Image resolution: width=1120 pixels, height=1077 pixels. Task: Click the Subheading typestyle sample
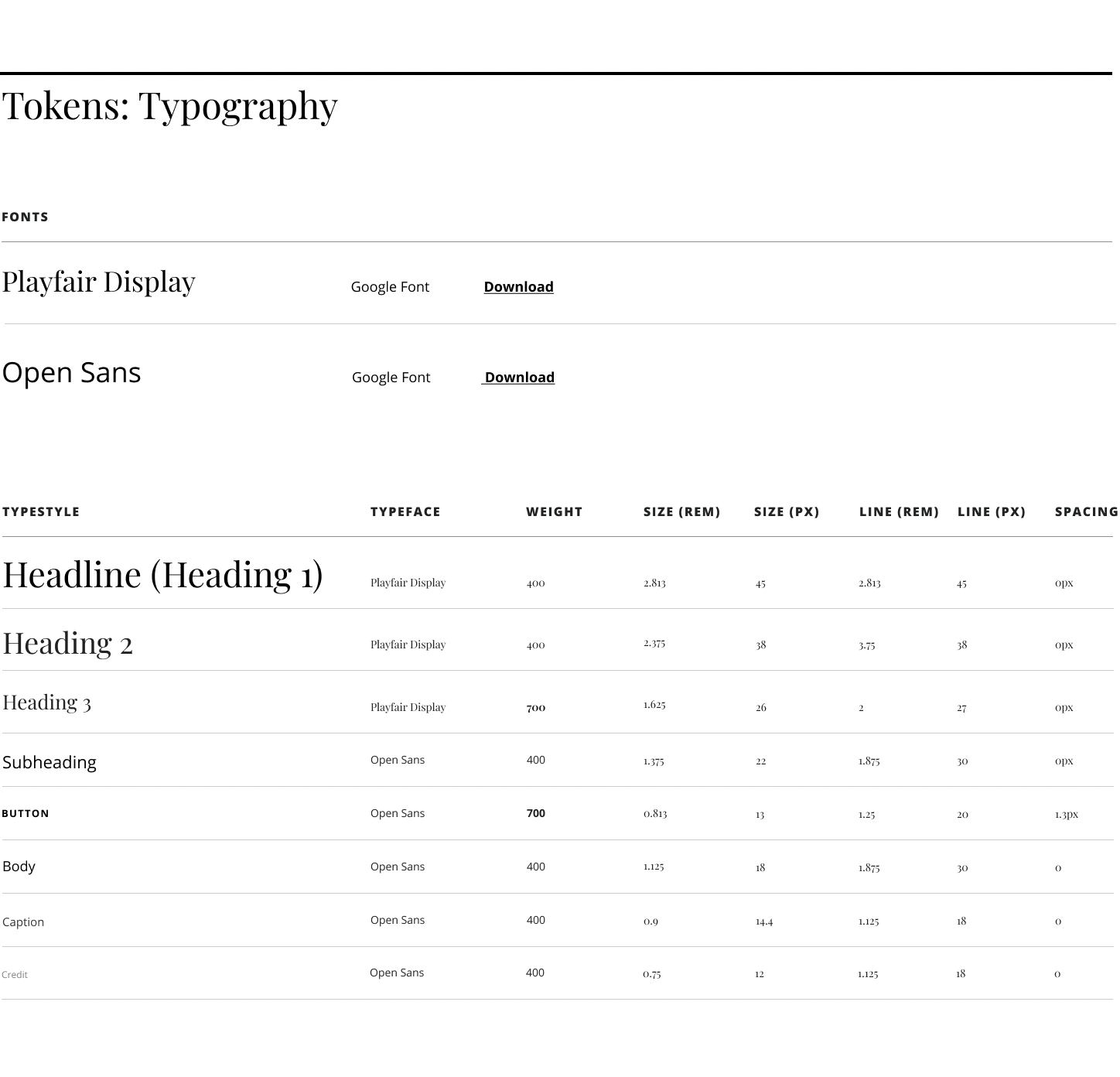(x=50, y=763)
